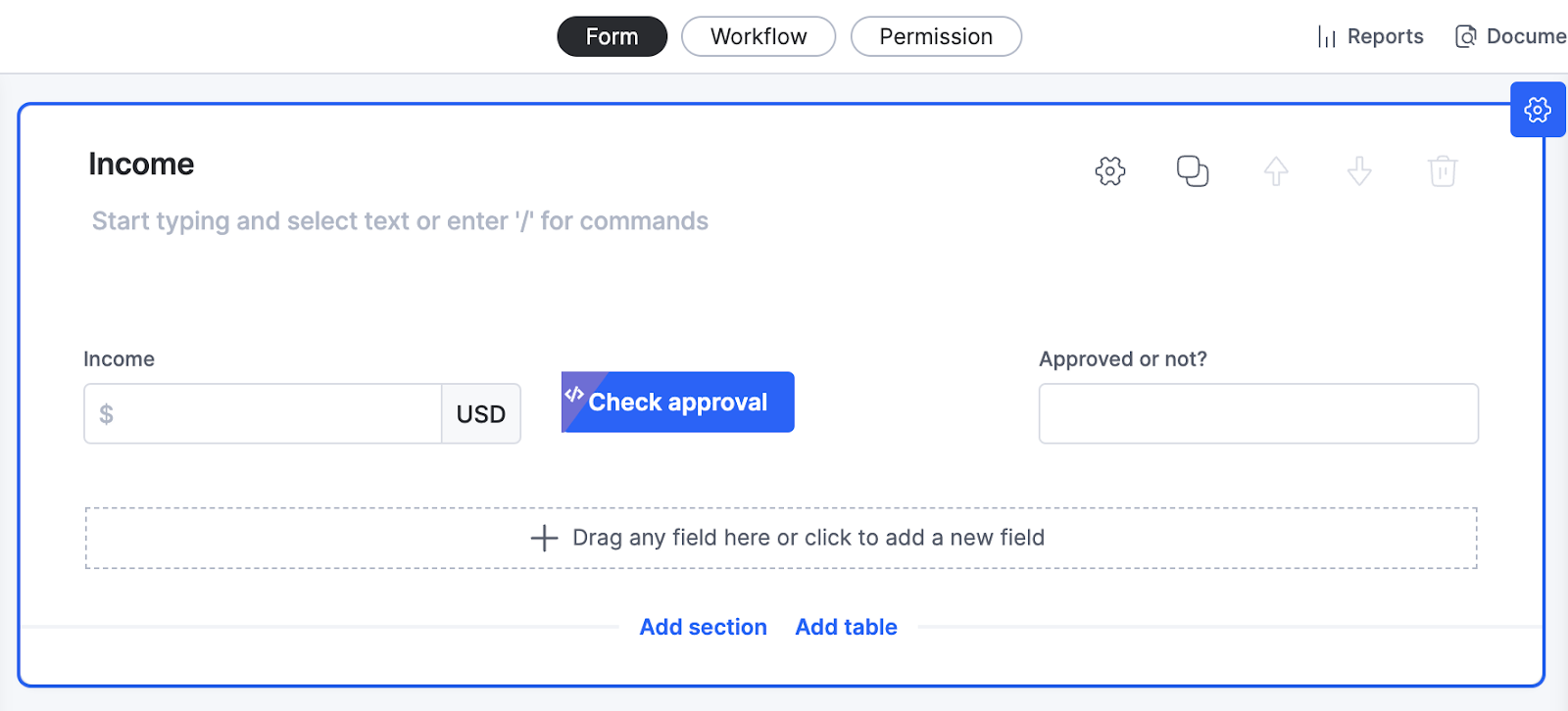
Task: Click the Reports bar chart icon
Action: pyautogui.click(x=1327, y=37)
